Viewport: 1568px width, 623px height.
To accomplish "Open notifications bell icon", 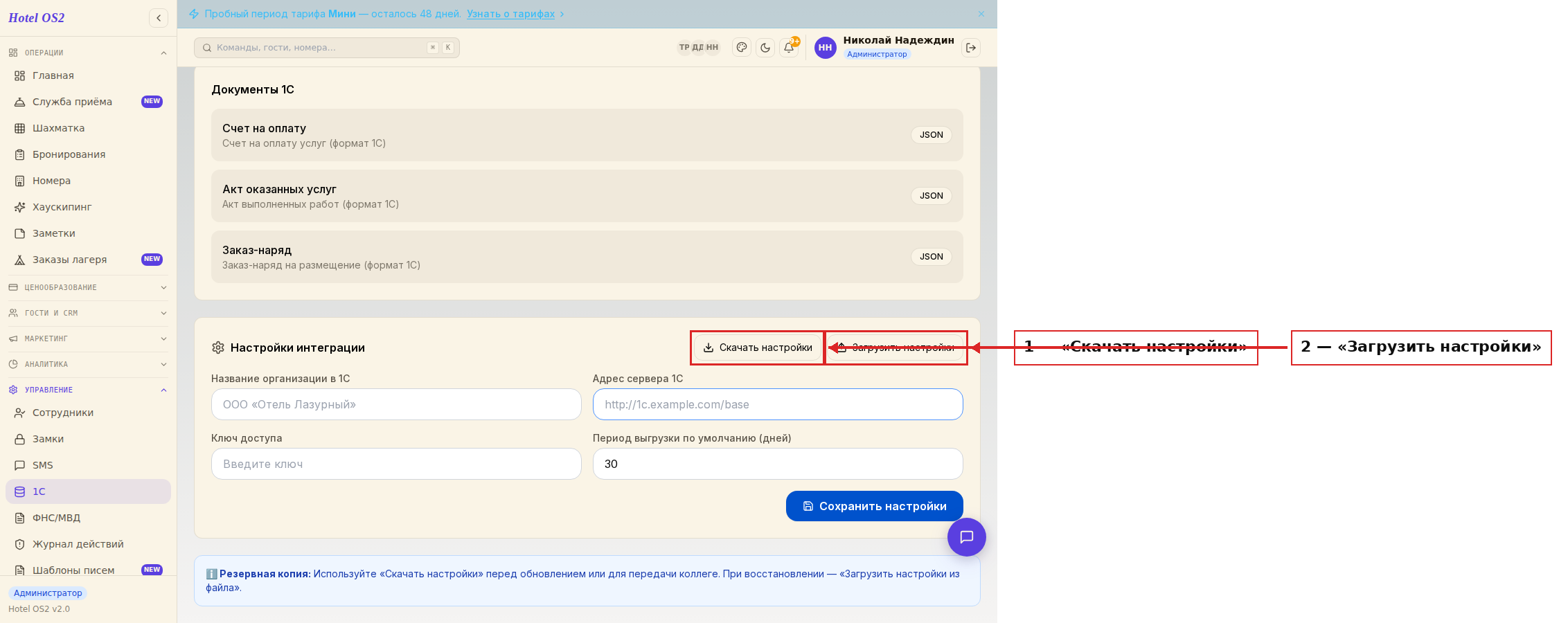I will (x=789, y=48).
